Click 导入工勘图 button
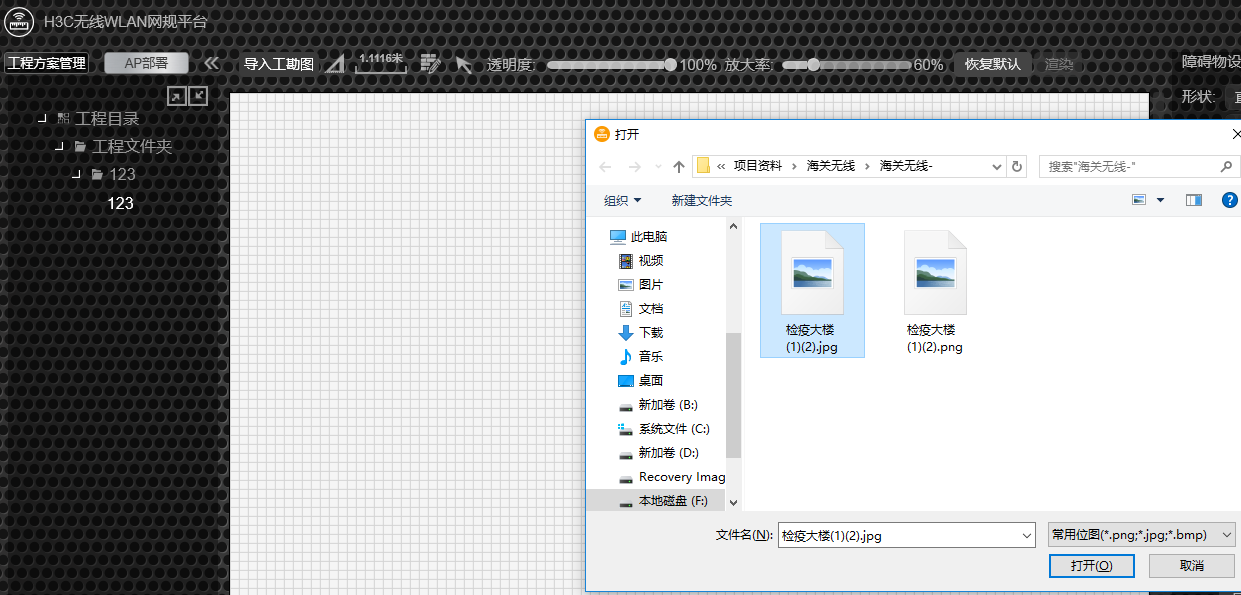The width and height of the screenshot is (1241, 595). (x=279, y=64)
